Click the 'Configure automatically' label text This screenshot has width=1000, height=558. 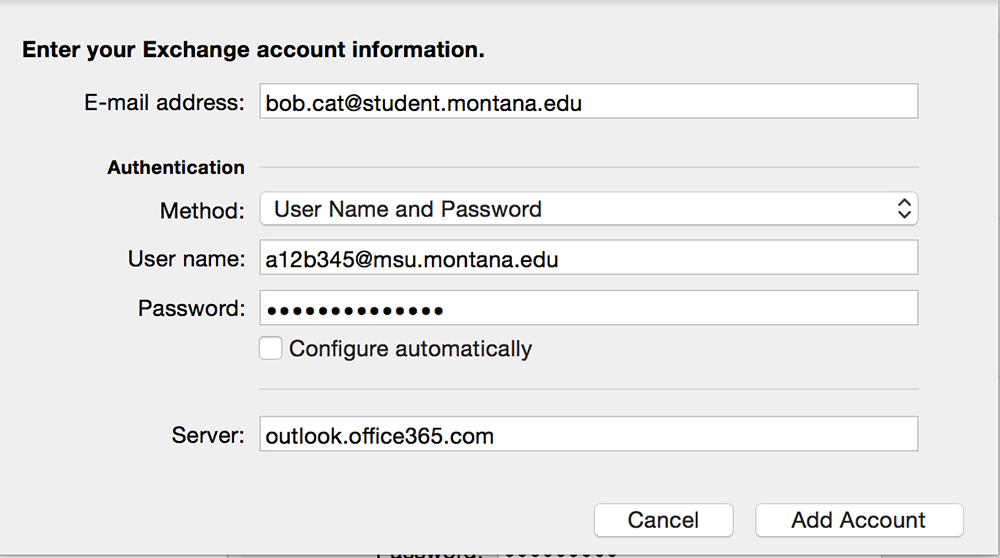pyautogui.click(x=410, y=349)
